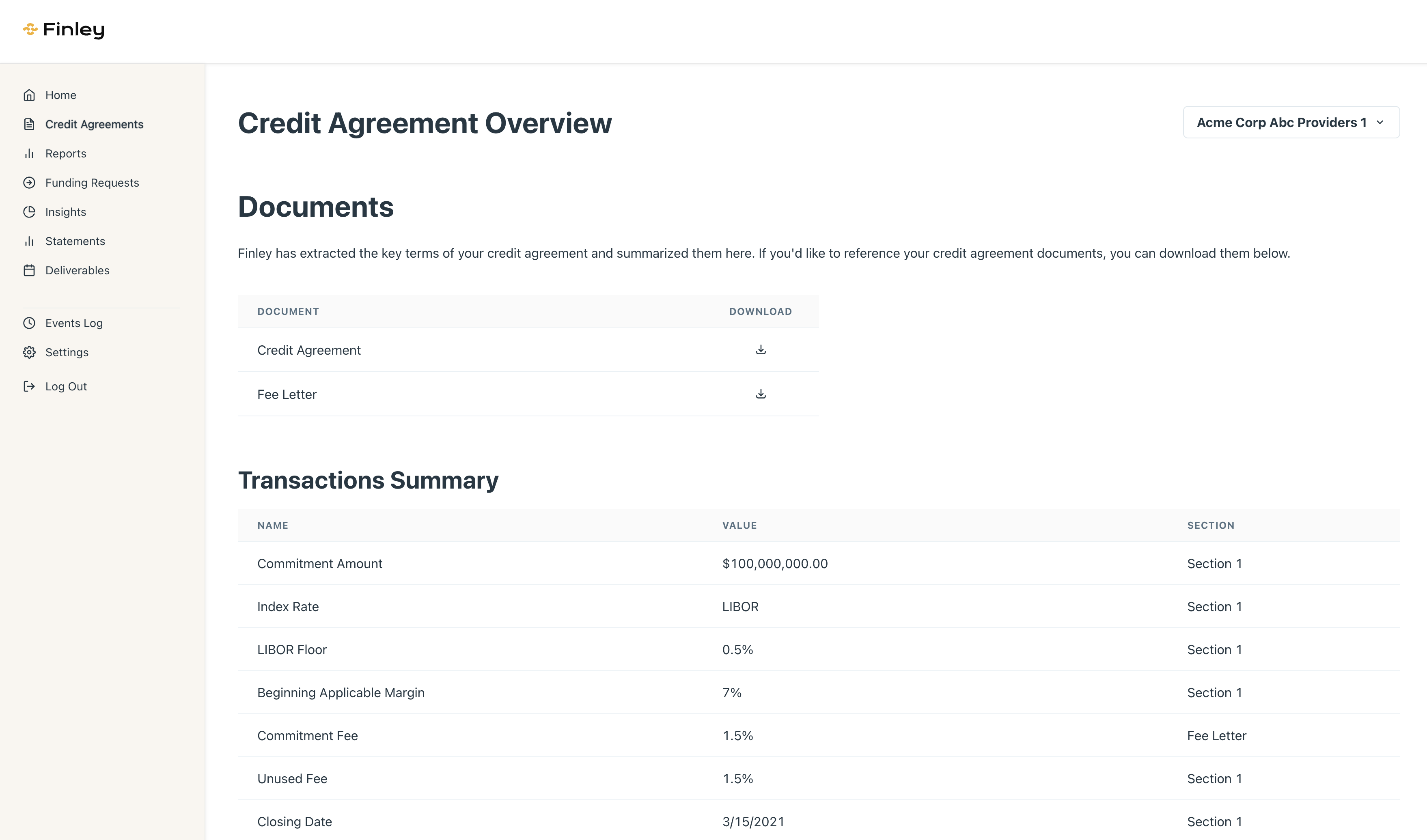Click the Funding Requests arrow-circle icon
Screen dimensions: 1427x840
pos(30,183)
